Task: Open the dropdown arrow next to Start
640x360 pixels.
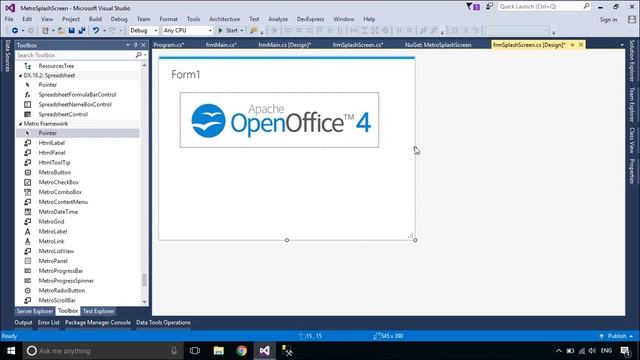Action: [242, 31]
